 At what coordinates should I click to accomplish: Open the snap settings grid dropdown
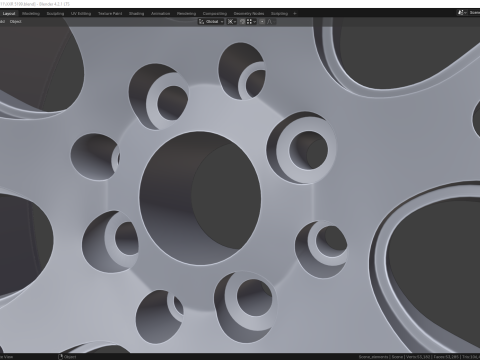coord(251,22)
